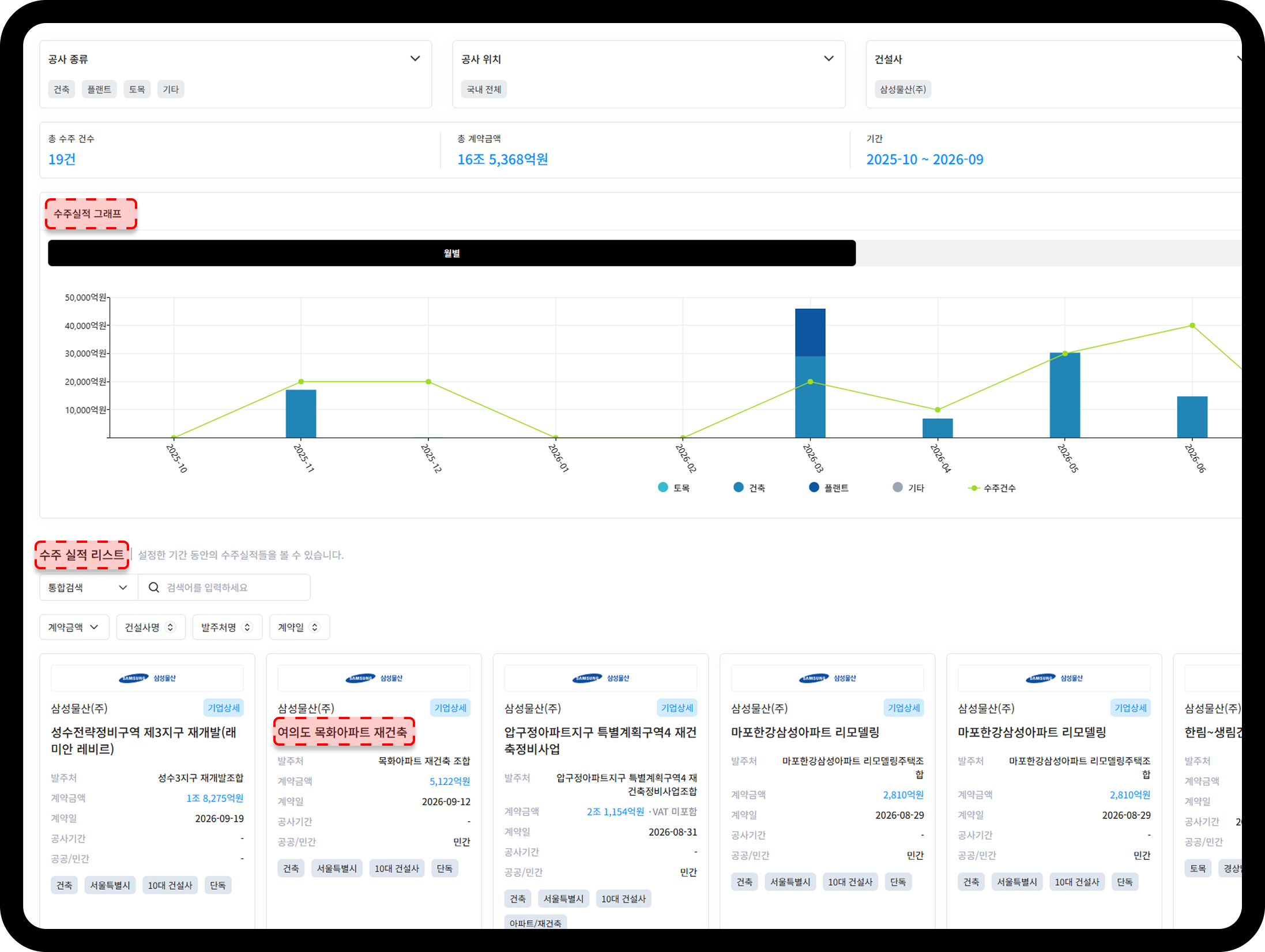Click the period 2025-10 ~ 2026-09
This screenshot has height=952, width=1265.
coord(925,159)
